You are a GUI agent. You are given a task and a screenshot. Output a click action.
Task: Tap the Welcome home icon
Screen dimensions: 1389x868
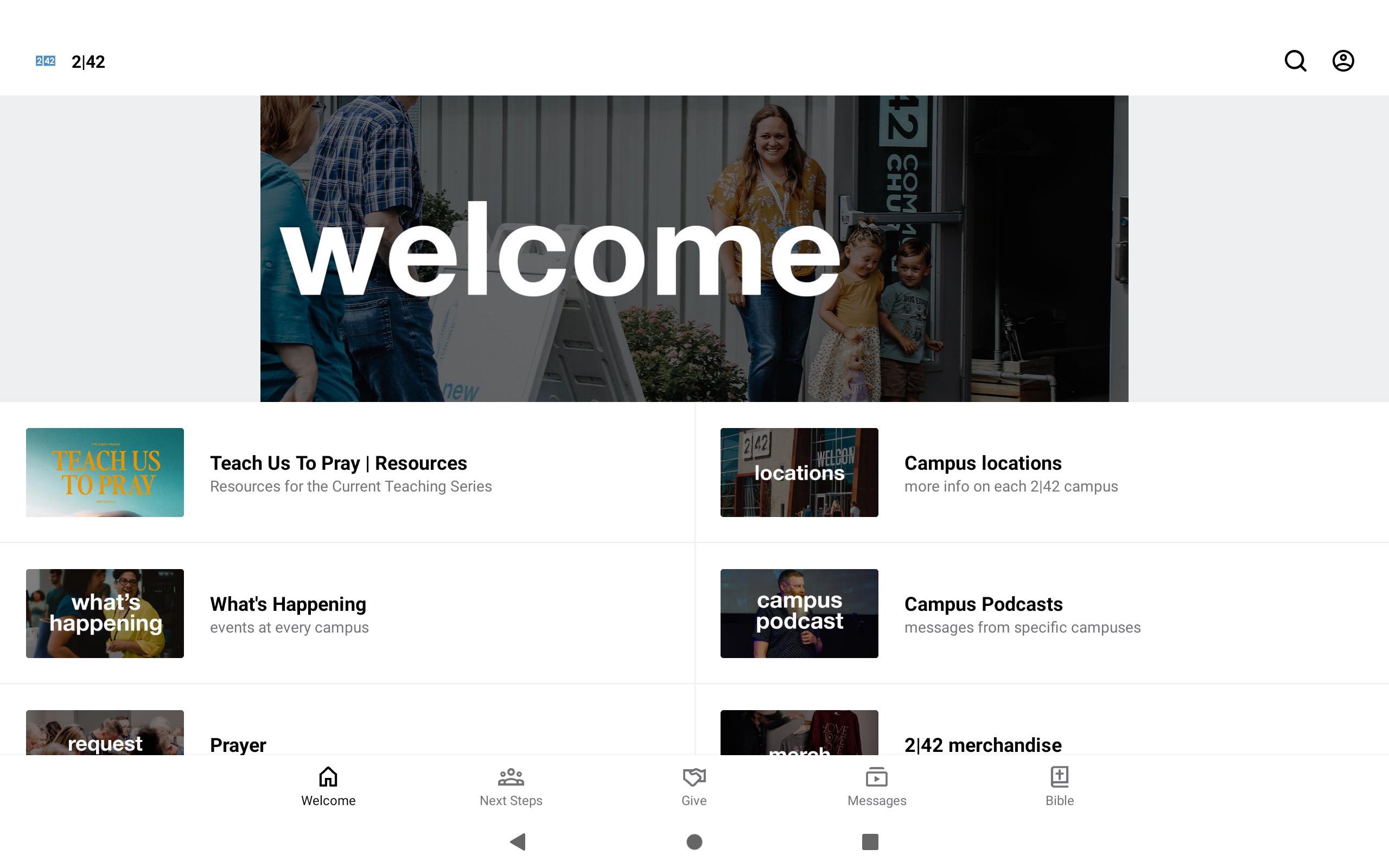tap(328, 777)
